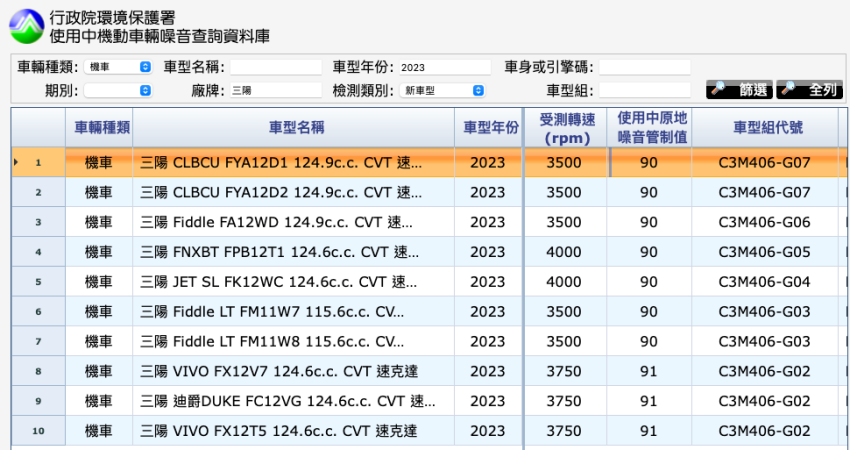Select row number 2 header cell
Image resolution: width=850 pixels, height=450 pixels.
(x=38, y=192)
